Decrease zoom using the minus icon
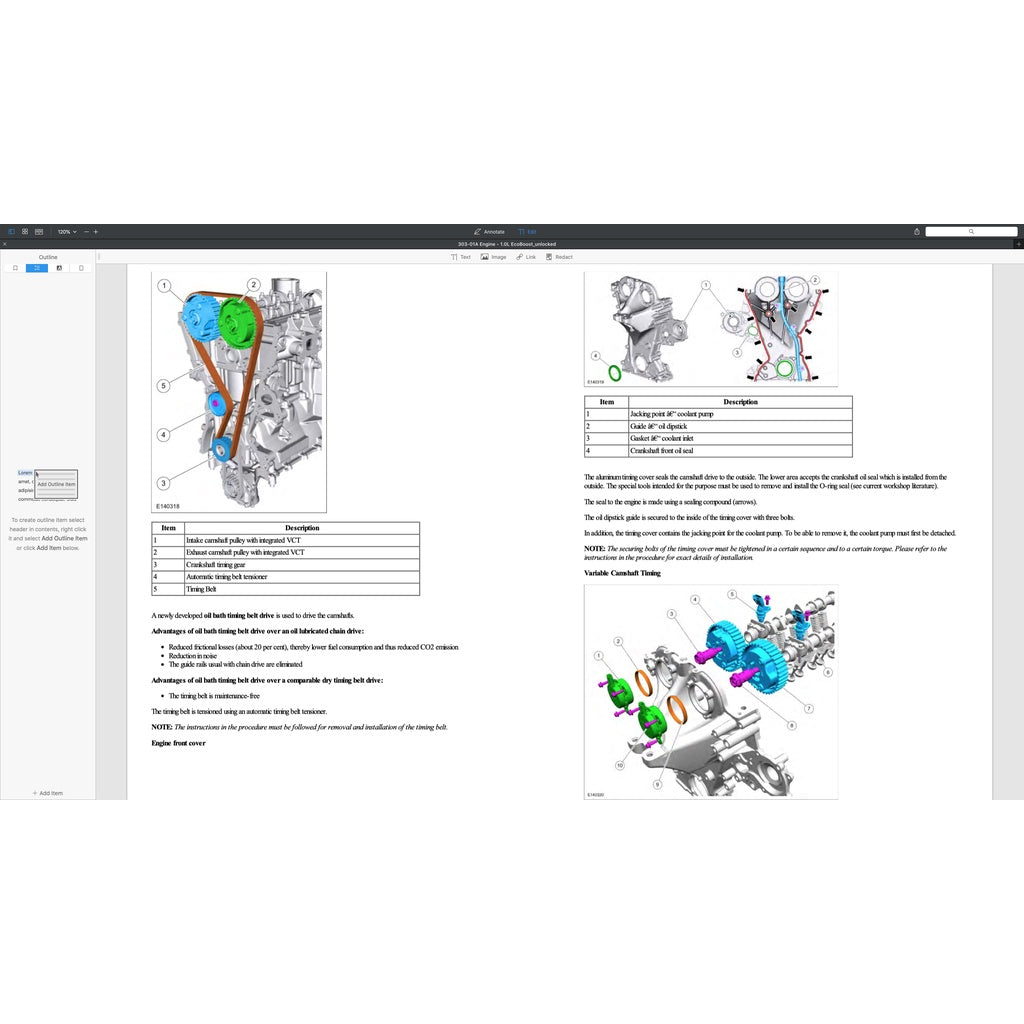This screenshot has width=1024, height=1024. (85, 231)
